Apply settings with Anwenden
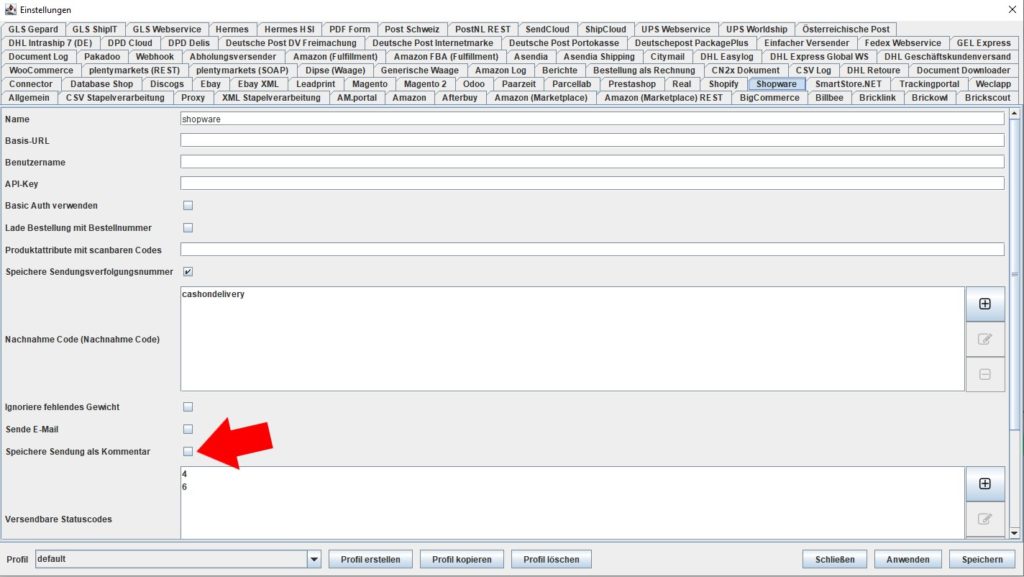Screen dimensions: 1024x577 coord(908,559)
